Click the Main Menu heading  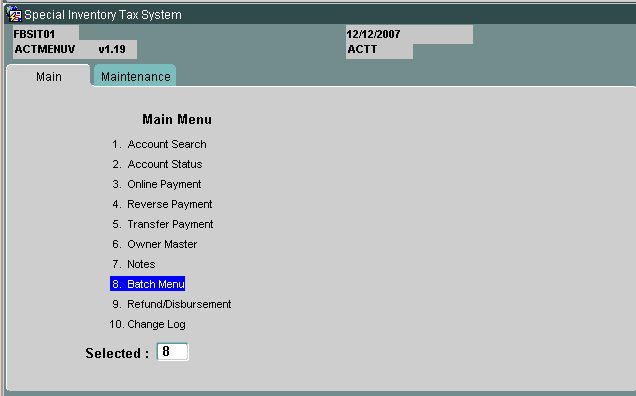(177, 119)
